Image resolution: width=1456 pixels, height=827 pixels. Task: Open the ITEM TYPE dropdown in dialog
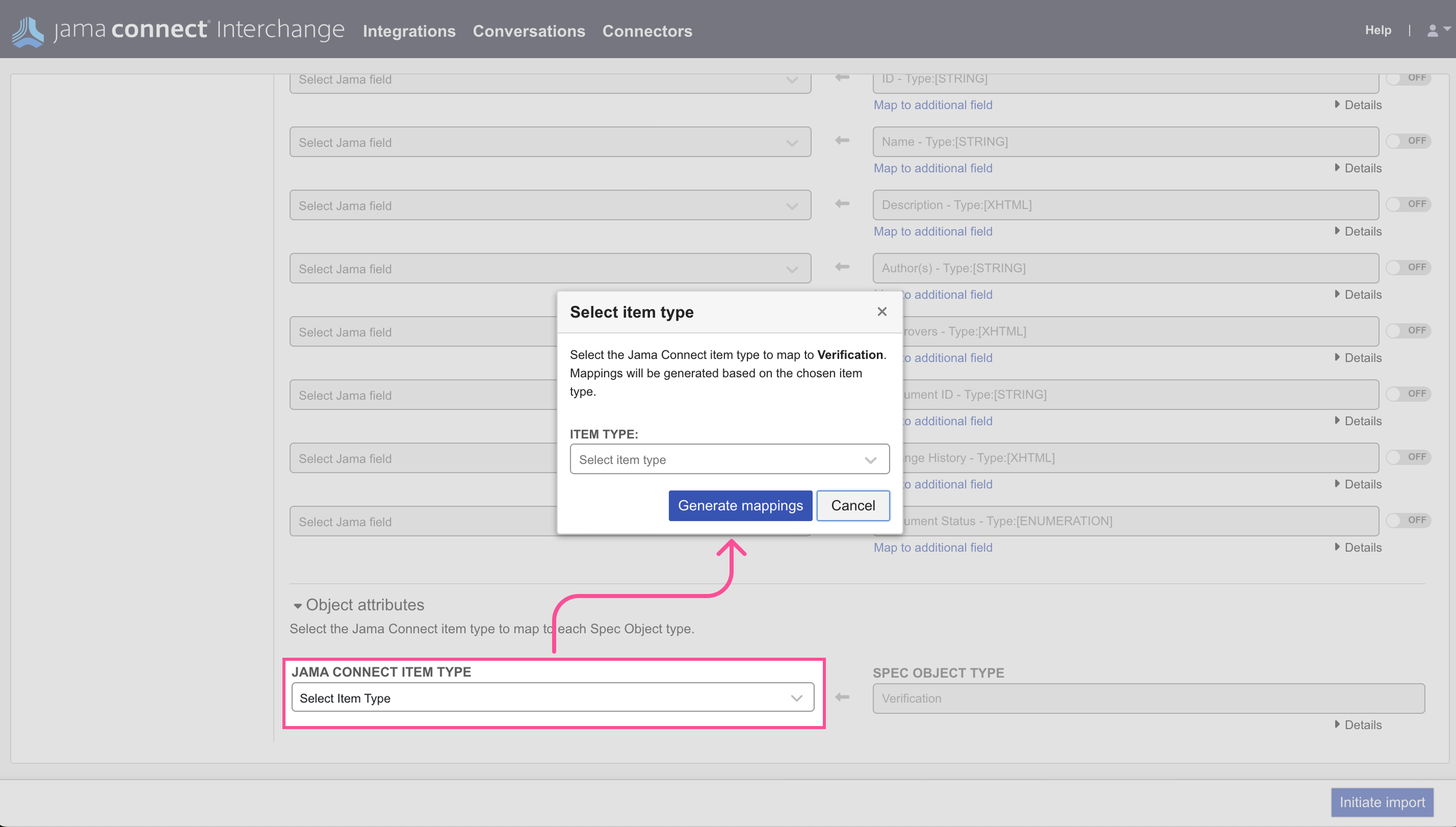729,459
